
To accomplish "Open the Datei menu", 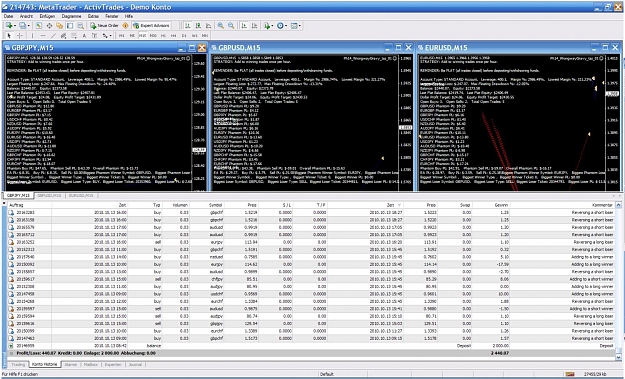I will tap(8, 16).
